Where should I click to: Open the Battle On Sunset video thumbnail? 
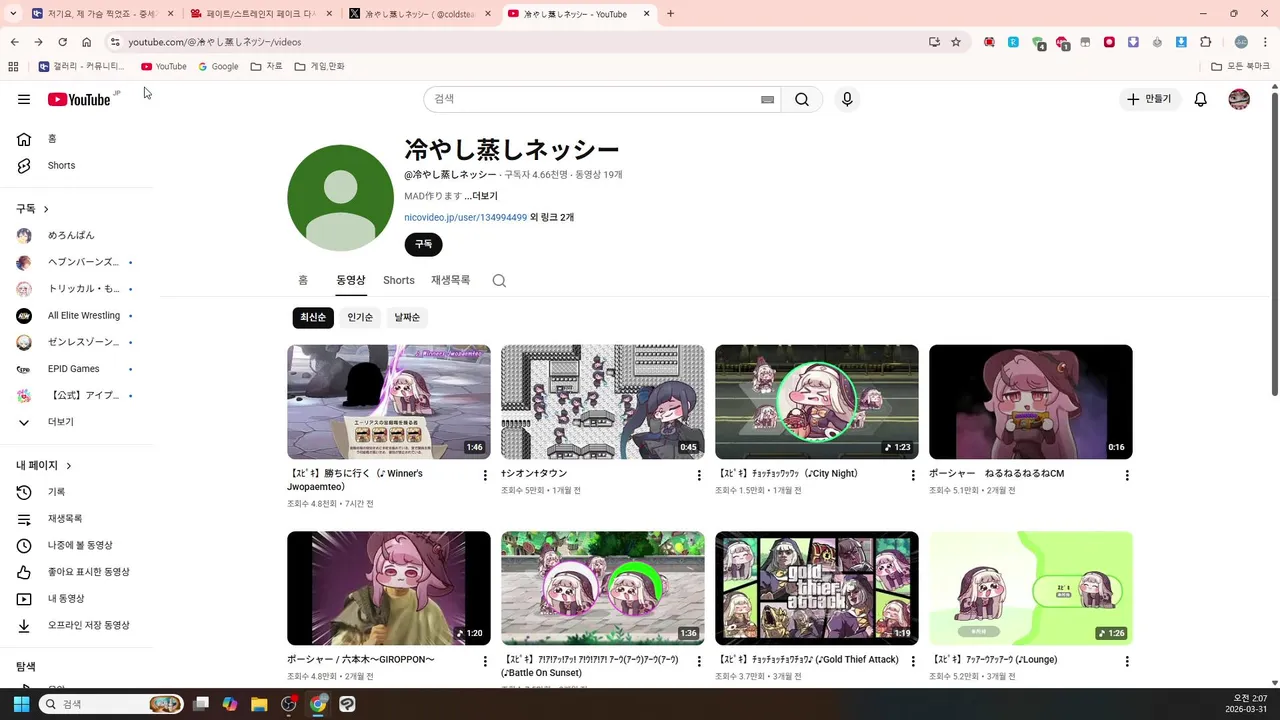[x=602, y=588]
